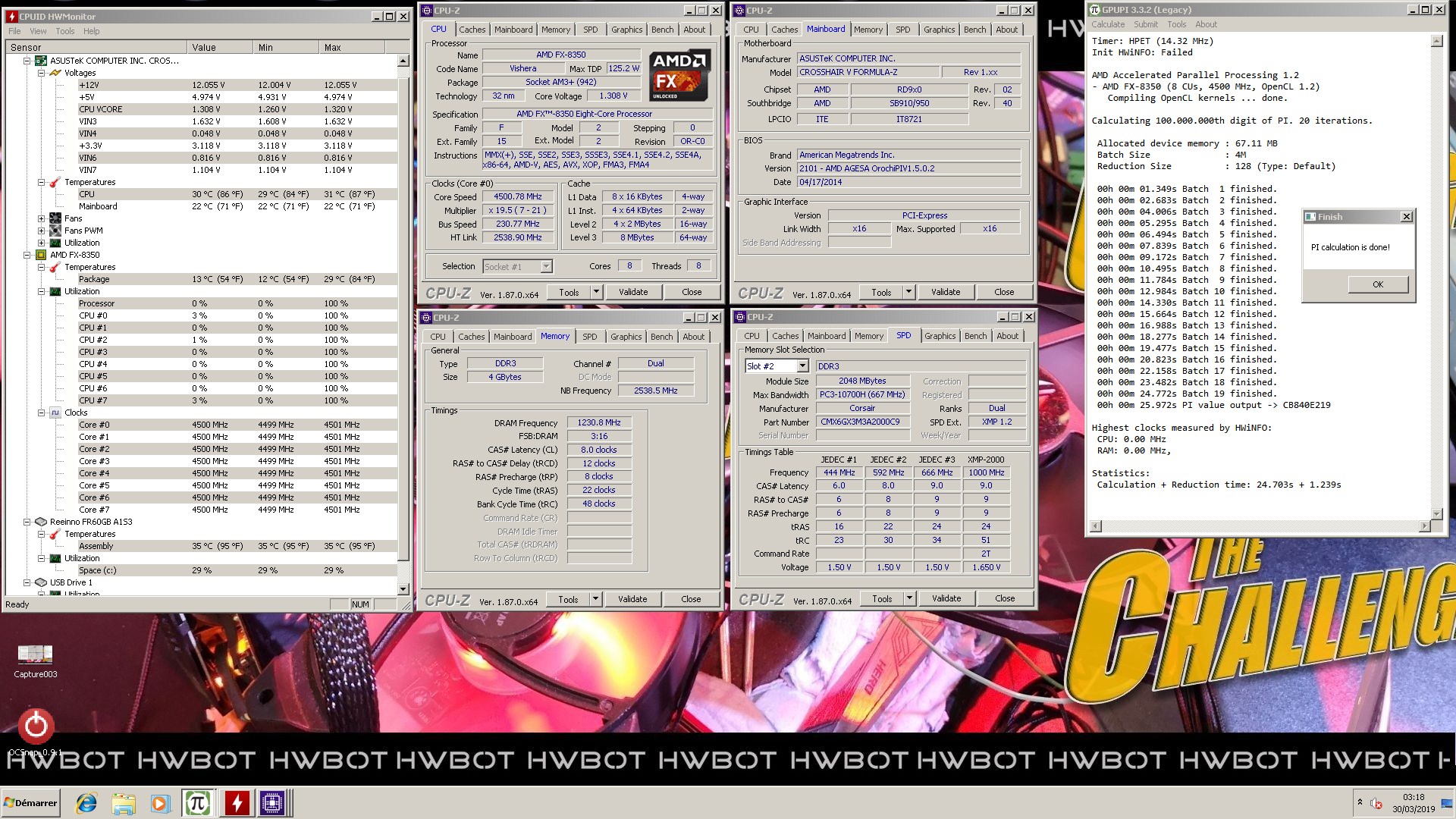Open the Socket #1 selection dropdown
This screenshot has width=1456, height=819.
tap(546, 267)
